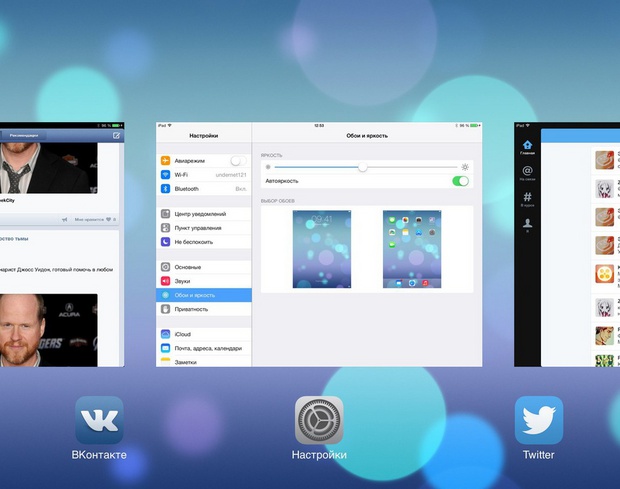Tap the Twitter Home (Главная) icon
Image resolution: width=620 pixels, height=489 pixels.
click(527, 145)
